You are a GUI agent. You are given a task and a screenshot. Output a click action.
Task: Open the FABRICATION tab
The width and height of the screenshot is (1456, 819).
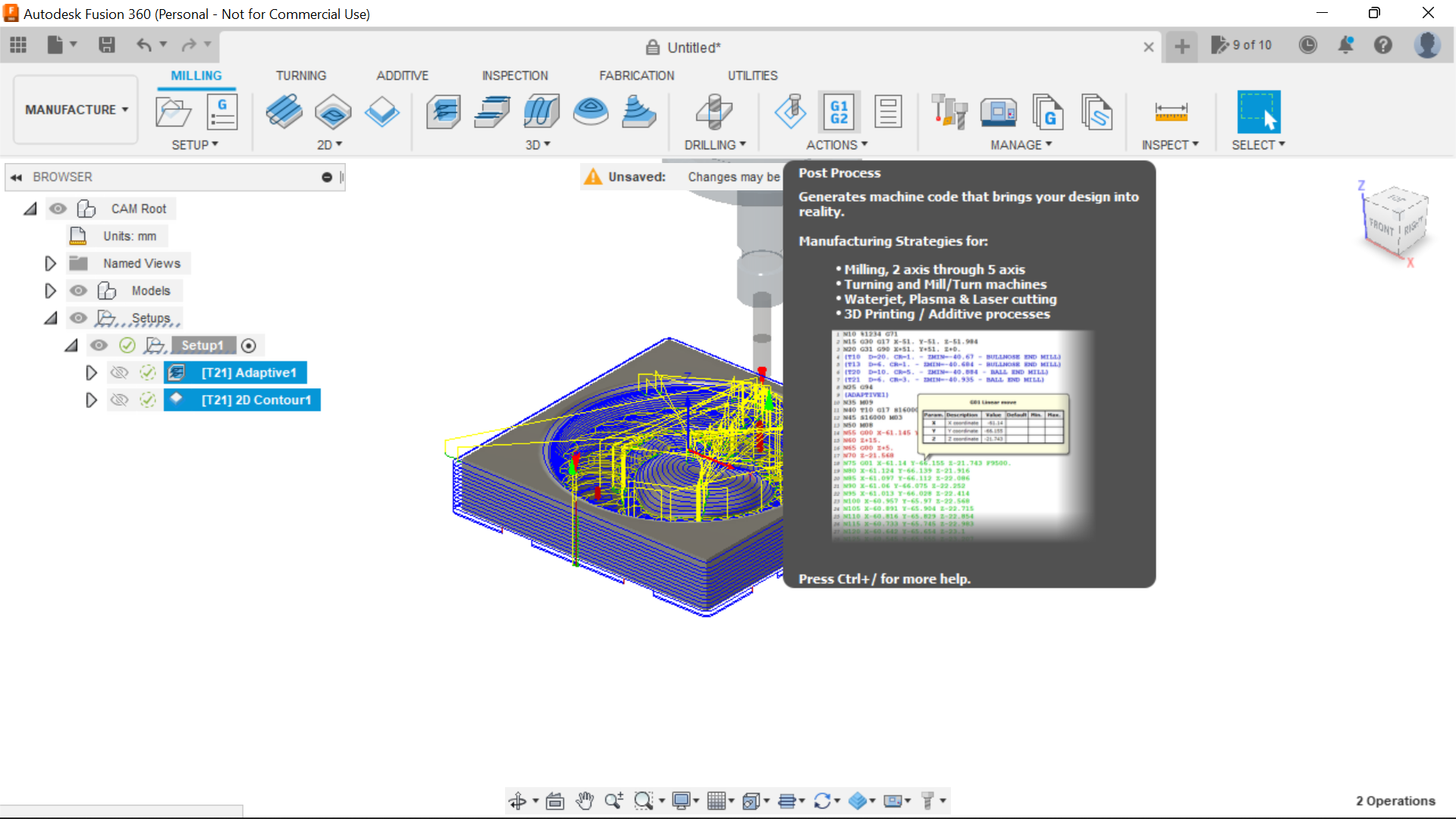pos(636,76)
